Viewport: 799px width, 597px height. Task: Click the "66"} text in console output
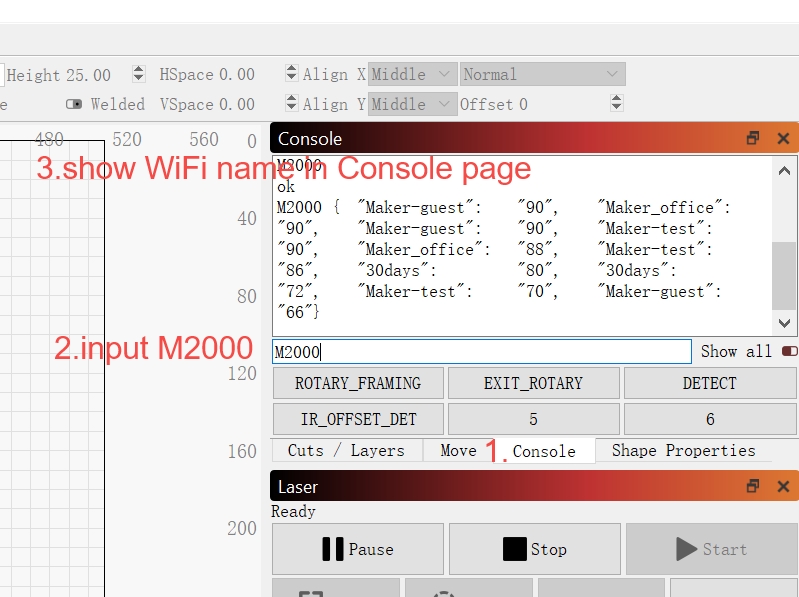click(298, 312)
